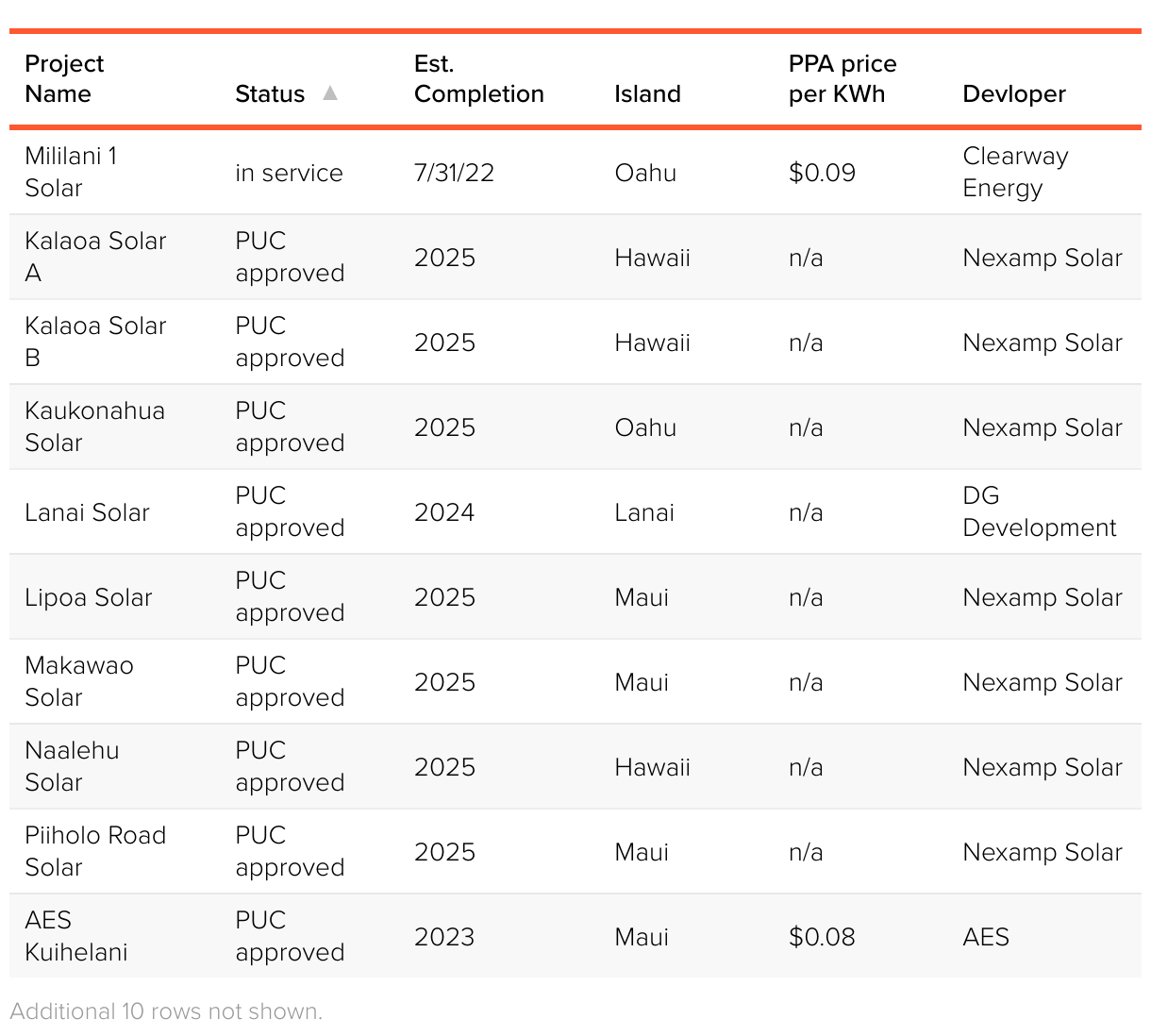Click the Clearway Energy developer cell
This screenshot has width=1151, height=1036.
point(1015,172)
